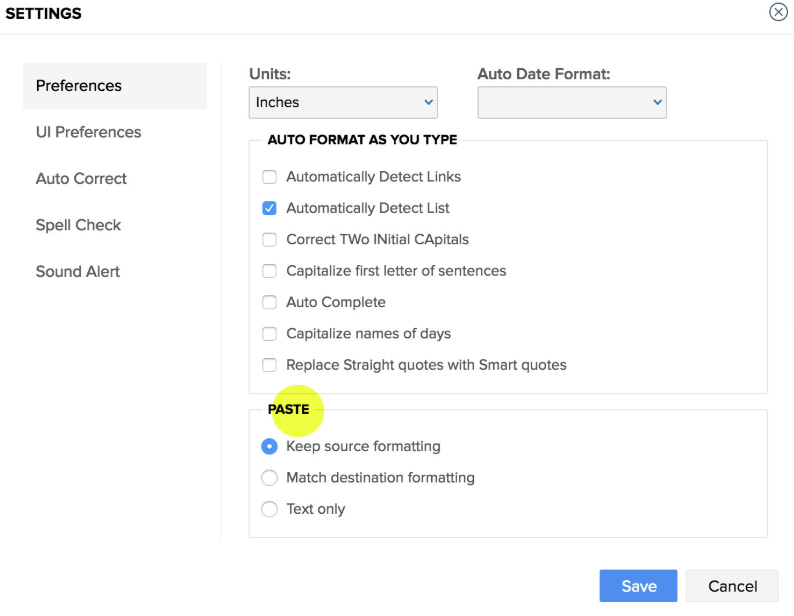This screenshot has width=794, height=616.
Task: Turn on Auto Complete checkbox
Action: [269, 302]
